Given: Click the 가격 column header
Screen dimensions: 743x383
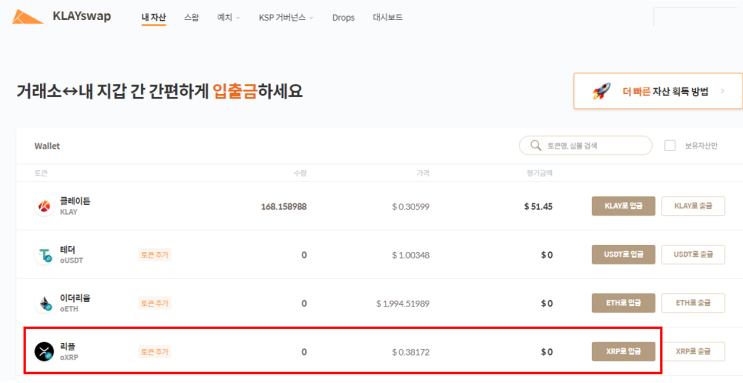Looking at the screenshot, I should [423, 173].
